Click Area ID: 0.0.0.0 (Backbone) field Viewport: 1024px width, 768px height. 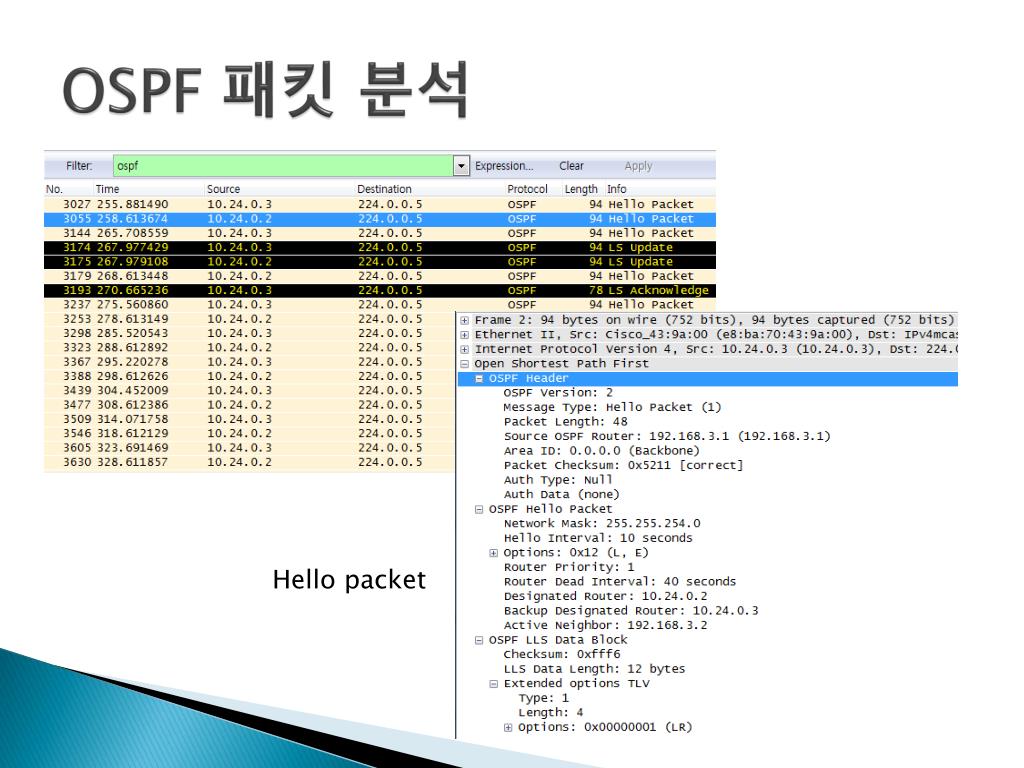point(601,451)
